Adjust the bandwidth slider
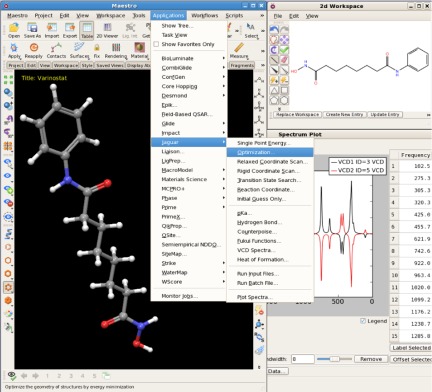 [x=334, y=359]
